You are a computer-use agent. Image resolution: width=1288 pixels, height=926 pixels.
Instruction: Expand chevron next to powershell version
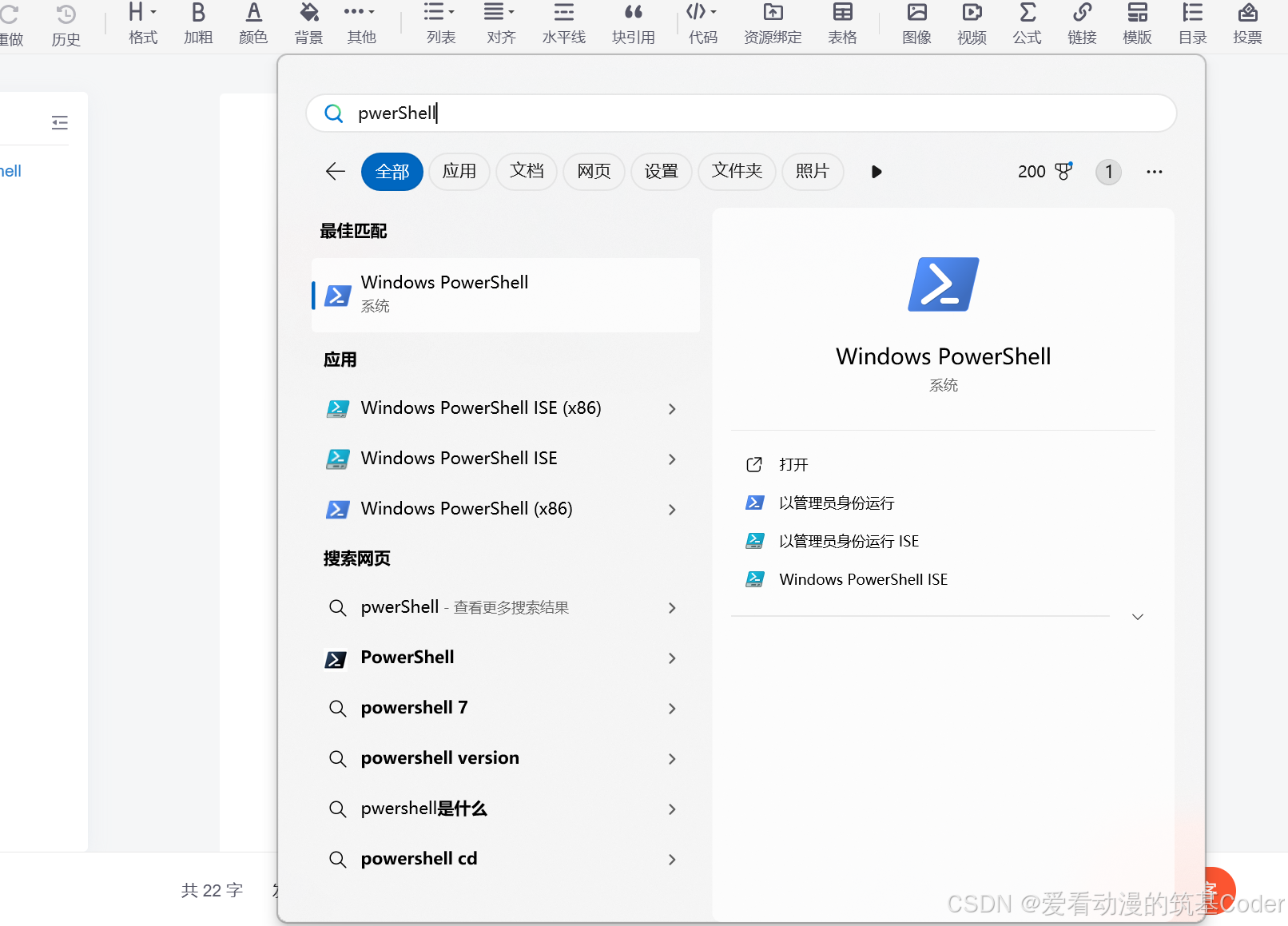coord(672,759)
